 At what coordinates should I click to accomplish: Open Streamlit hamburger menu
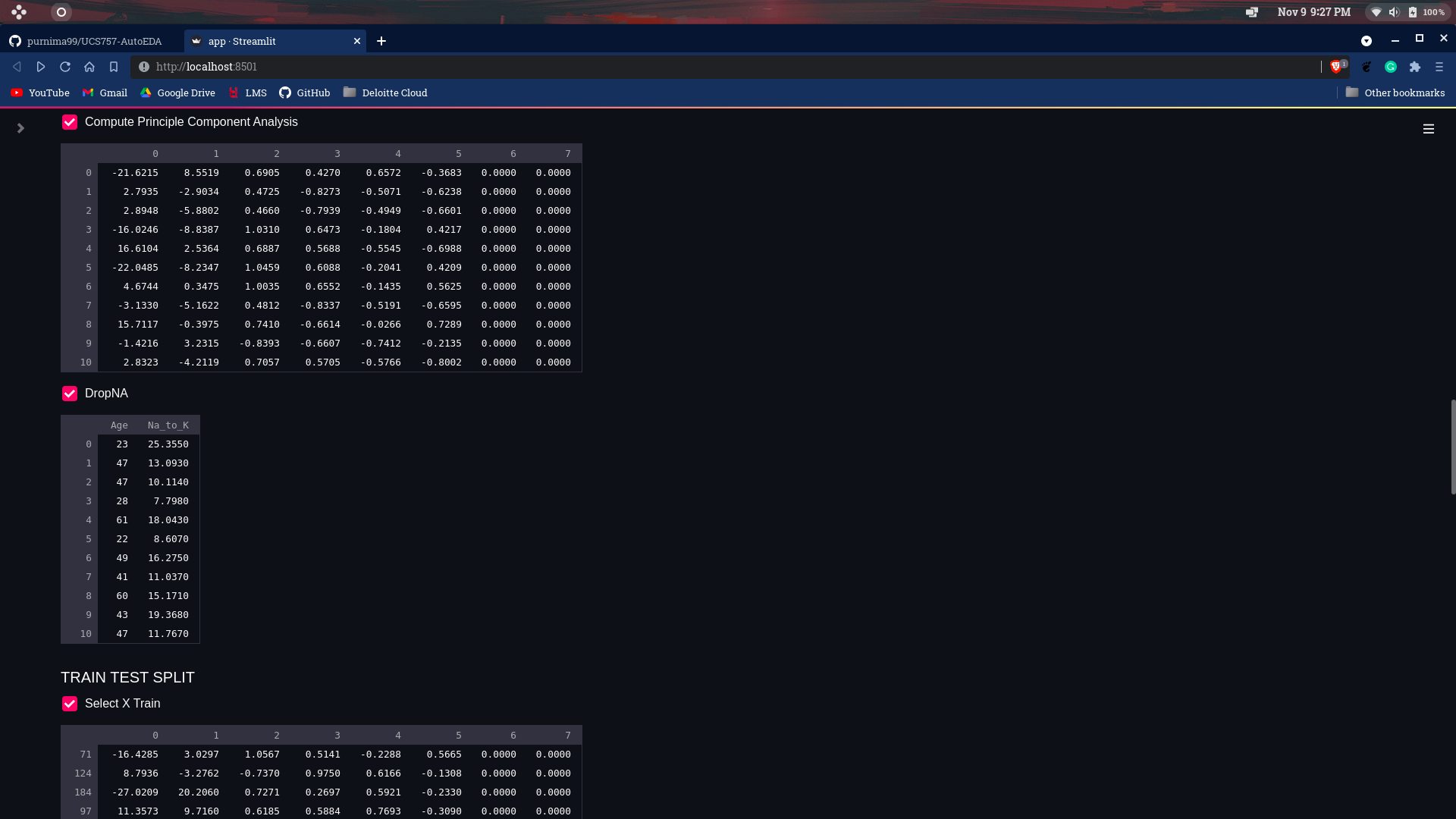coord(1428,129)
